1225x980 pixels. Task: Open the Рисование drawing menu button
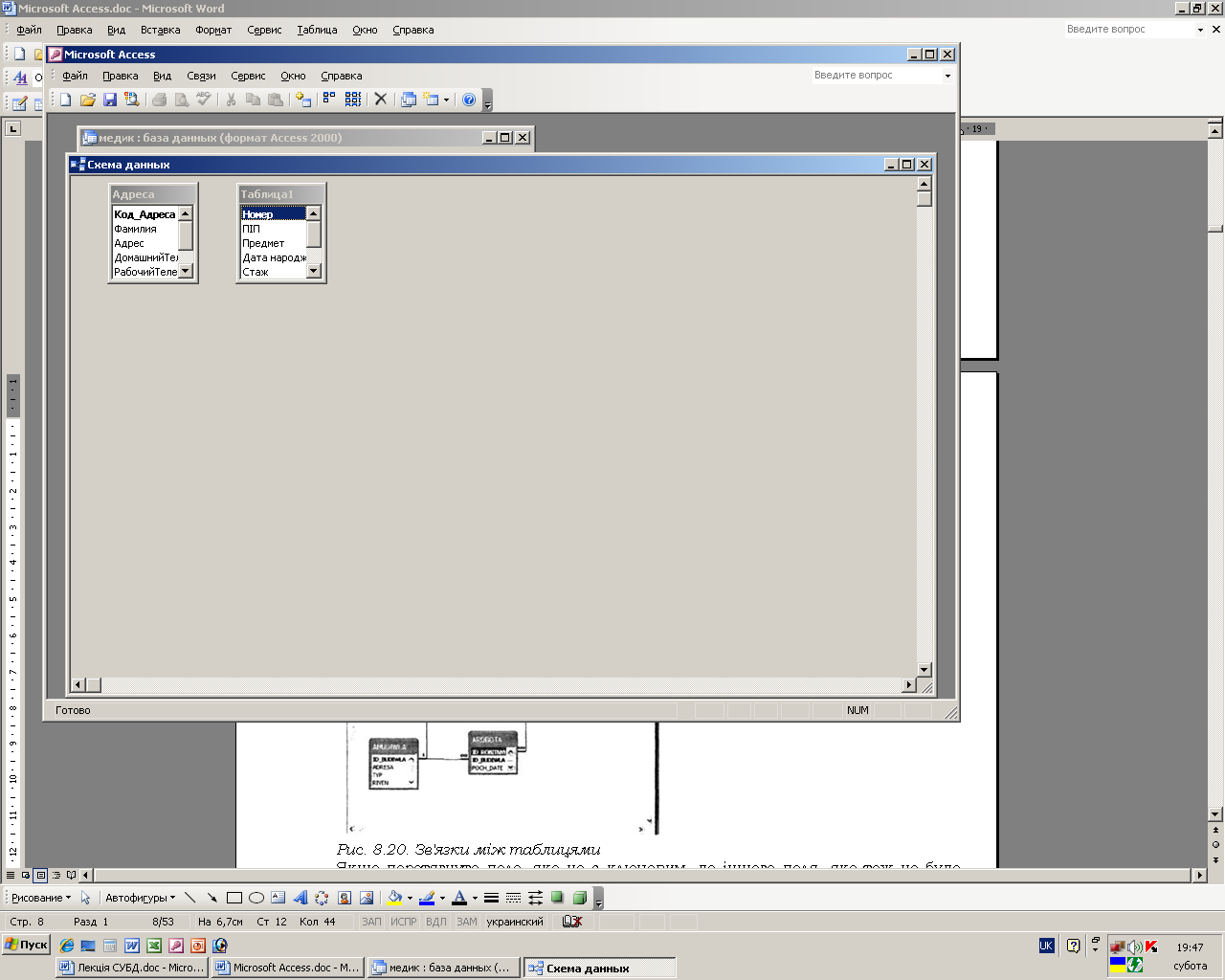(40, 898)
